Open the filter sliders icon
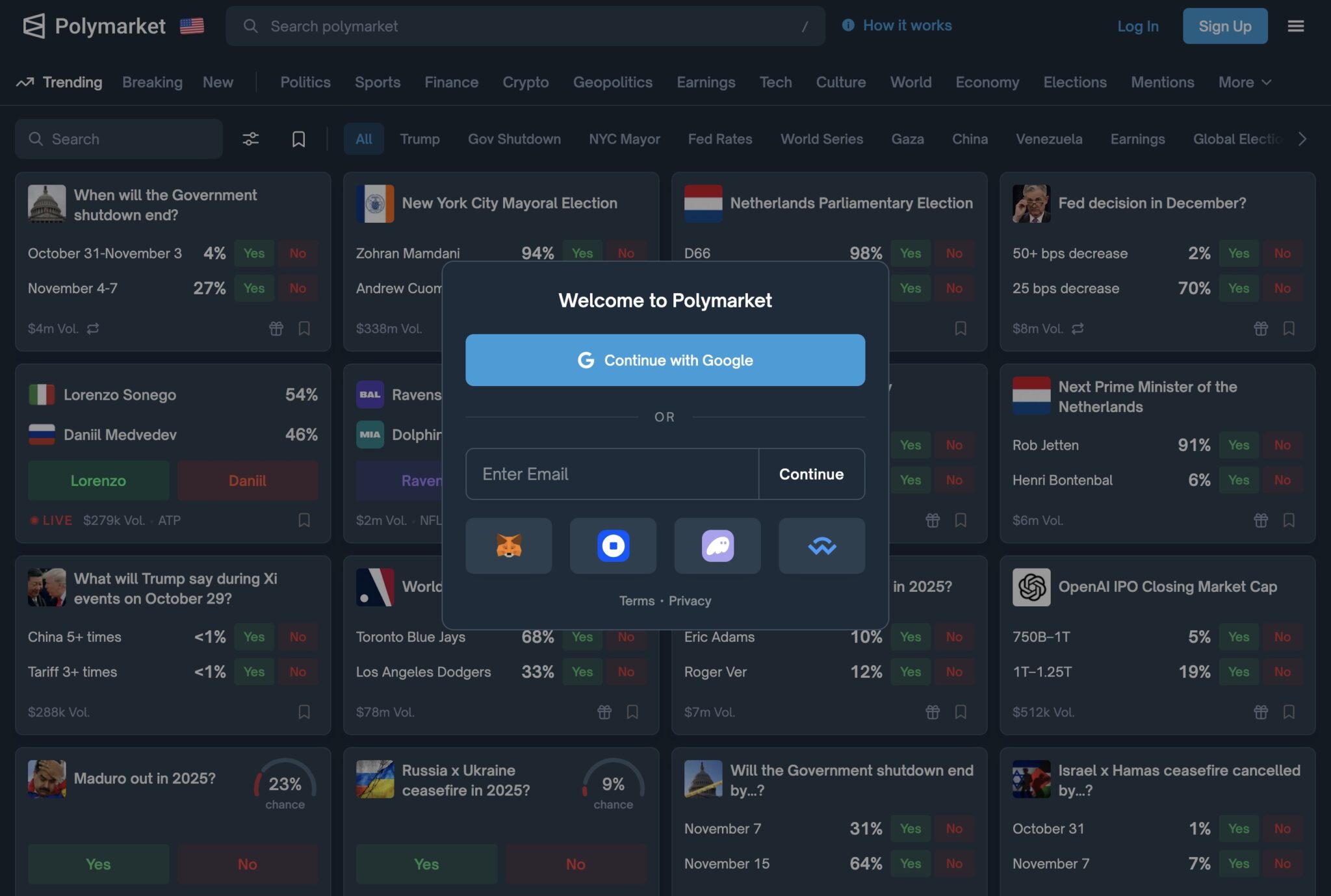Screen dimensions: 1331x896 click(x=250, y=139)
